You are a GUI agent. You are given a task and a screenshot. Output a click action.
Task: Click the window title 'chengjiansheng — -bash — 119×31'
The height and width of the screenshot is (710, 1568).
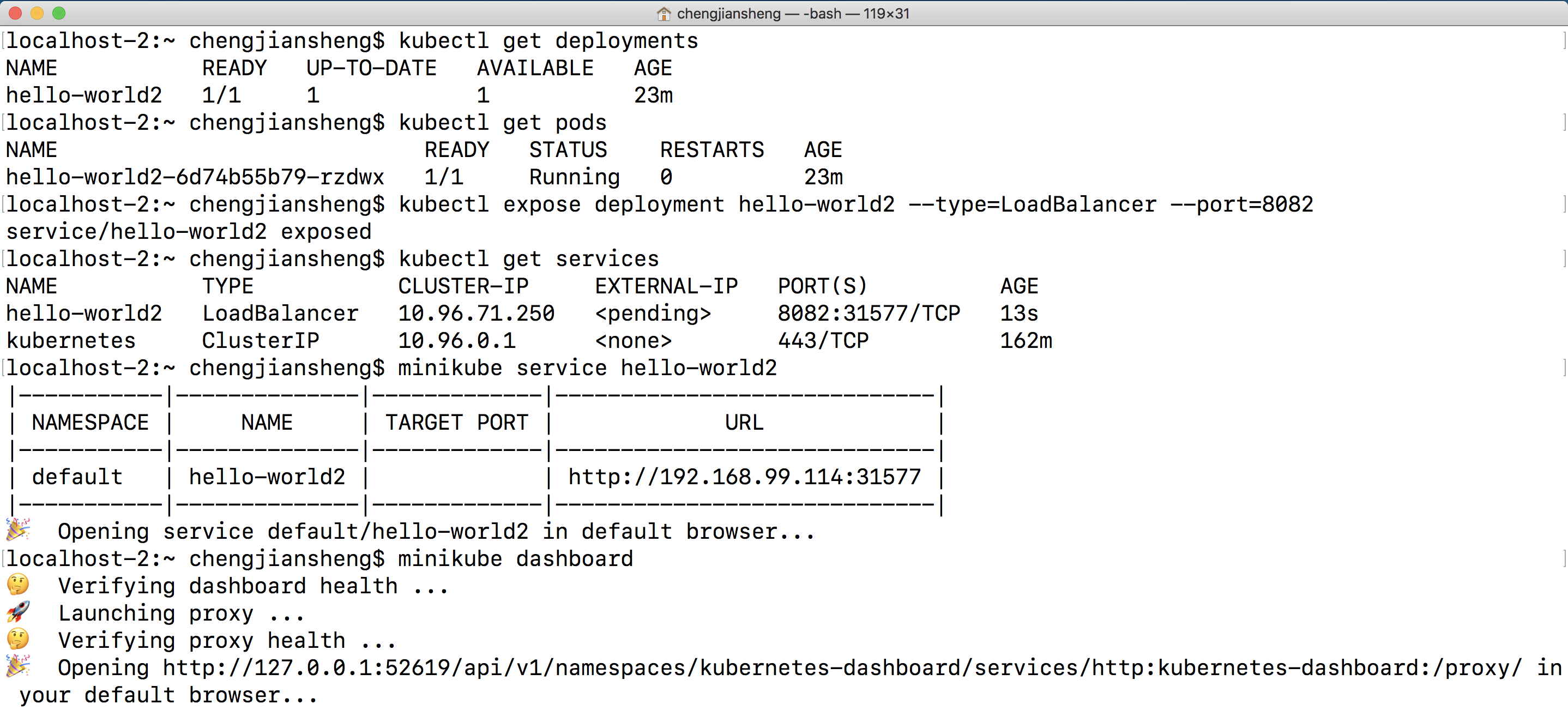pos(793,14)
